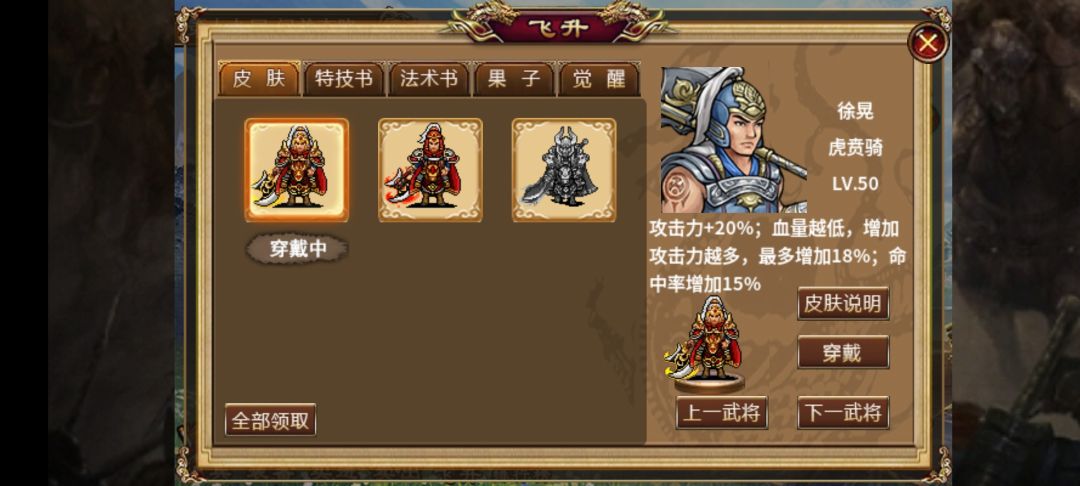Select the first red-armored skin icon

[297, 170]
